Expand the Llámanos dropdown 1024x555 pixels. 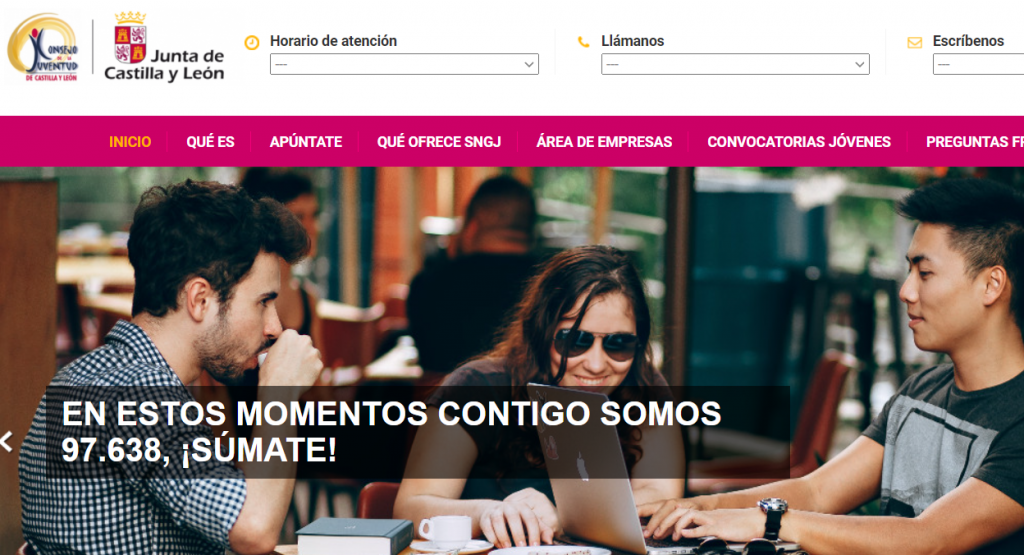735,64
